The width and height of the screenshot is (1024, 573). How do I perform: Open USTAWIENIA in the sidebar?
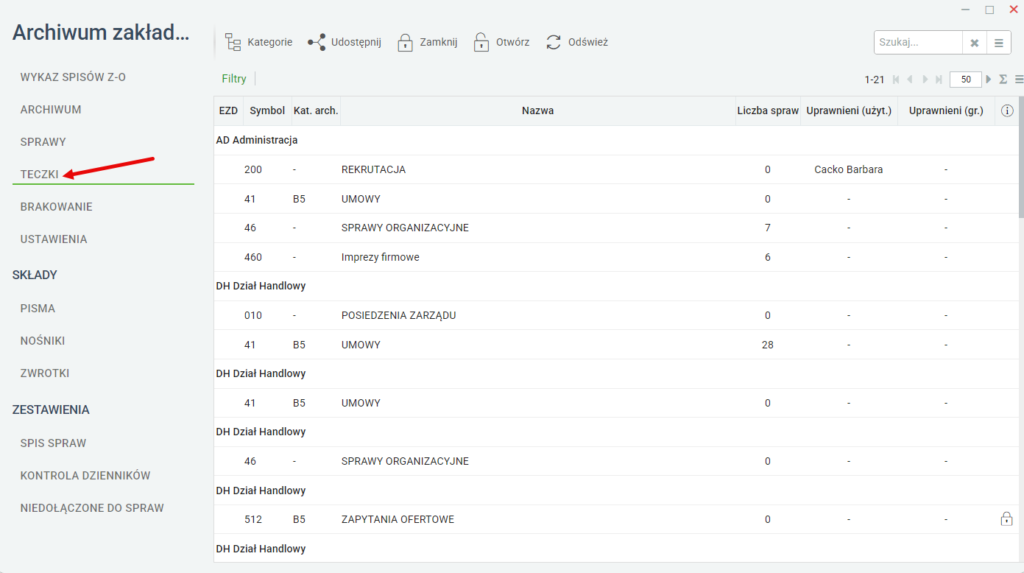click(x=54, y=239)
